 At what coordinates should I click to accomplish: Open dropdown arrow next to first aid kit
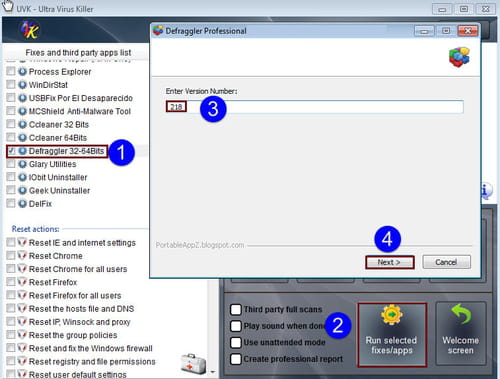[x=212, y=371]
